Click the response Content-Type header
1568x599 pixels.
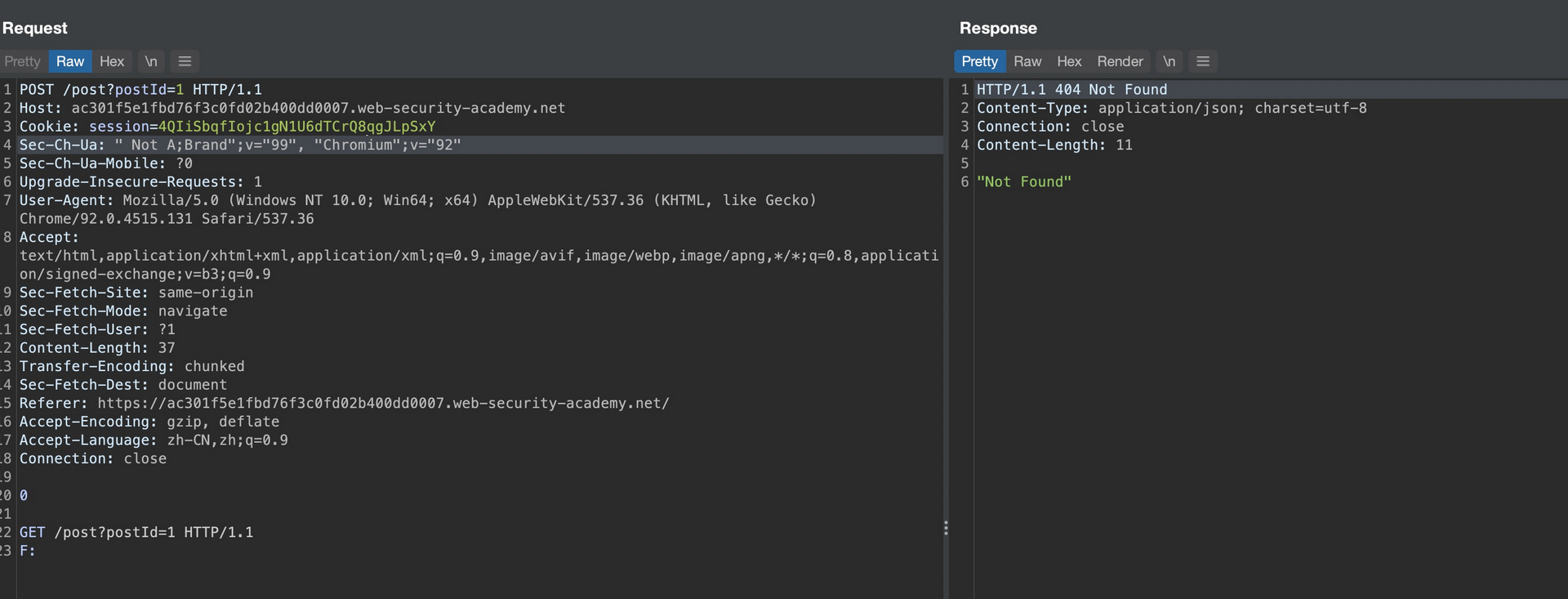pos(1172,108)
